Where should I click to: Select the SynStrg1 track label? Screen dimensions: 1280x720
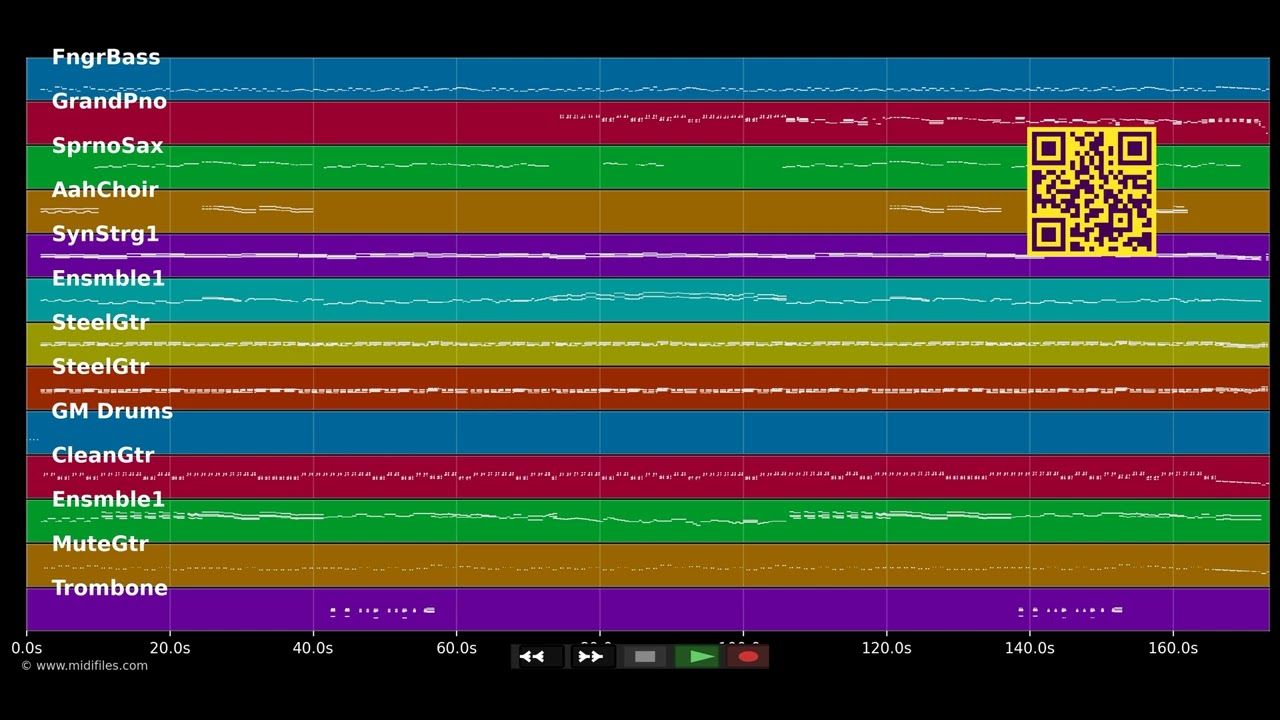click(105, 234)
